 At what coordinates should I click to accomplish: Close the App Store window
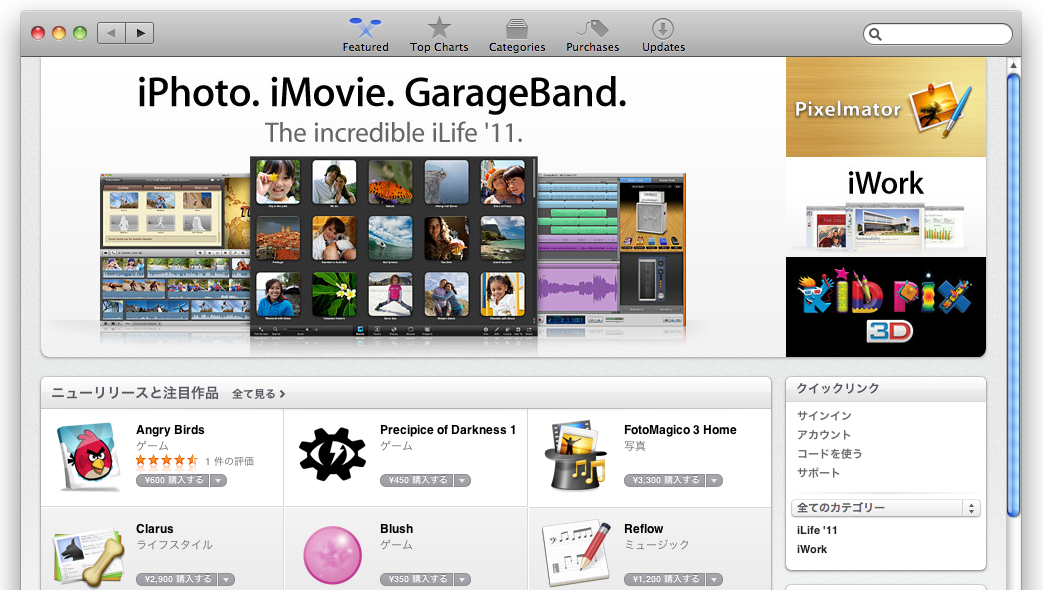click(38, 33)
